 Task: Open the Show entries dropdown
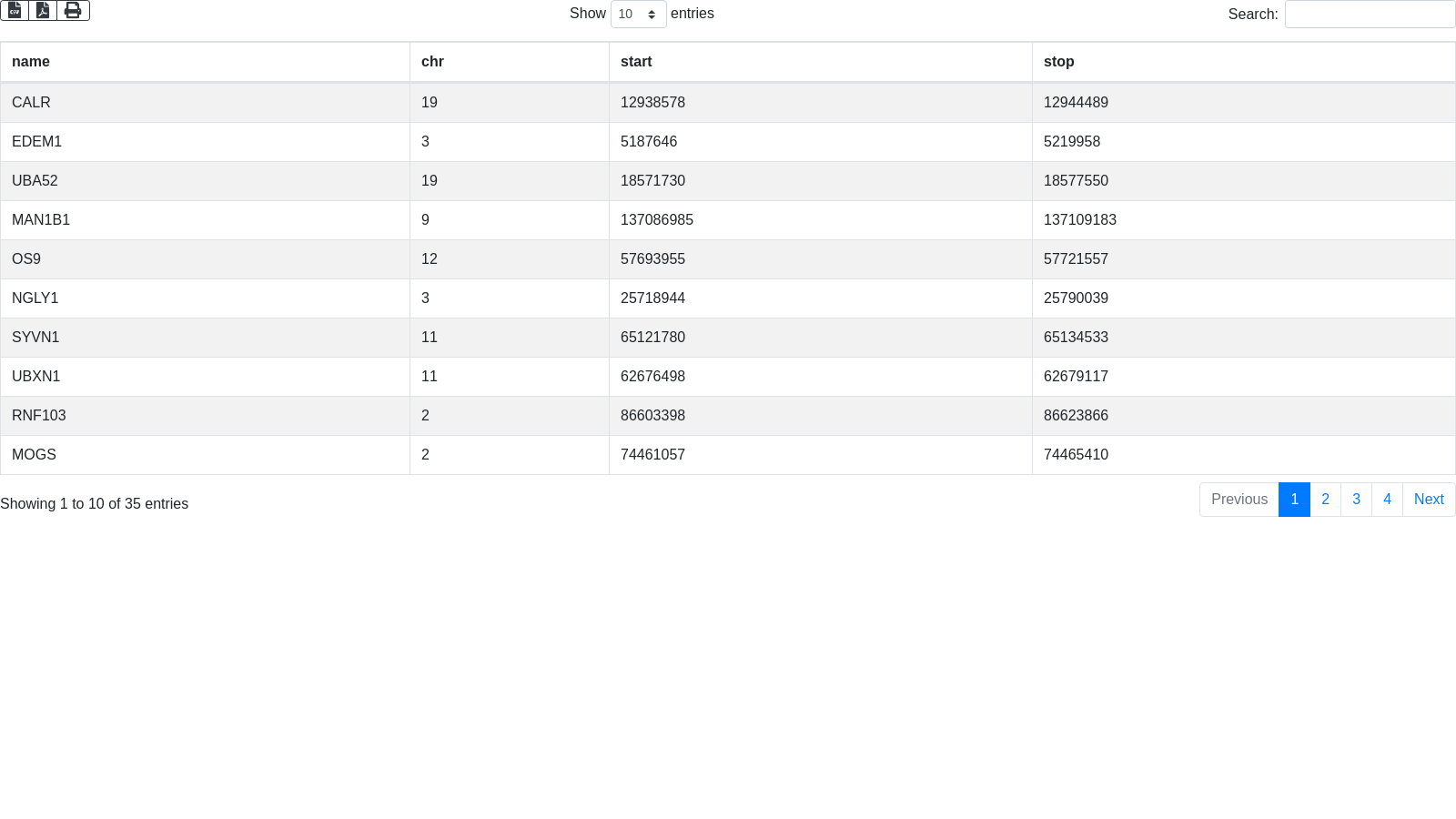[x=638, y=15]
